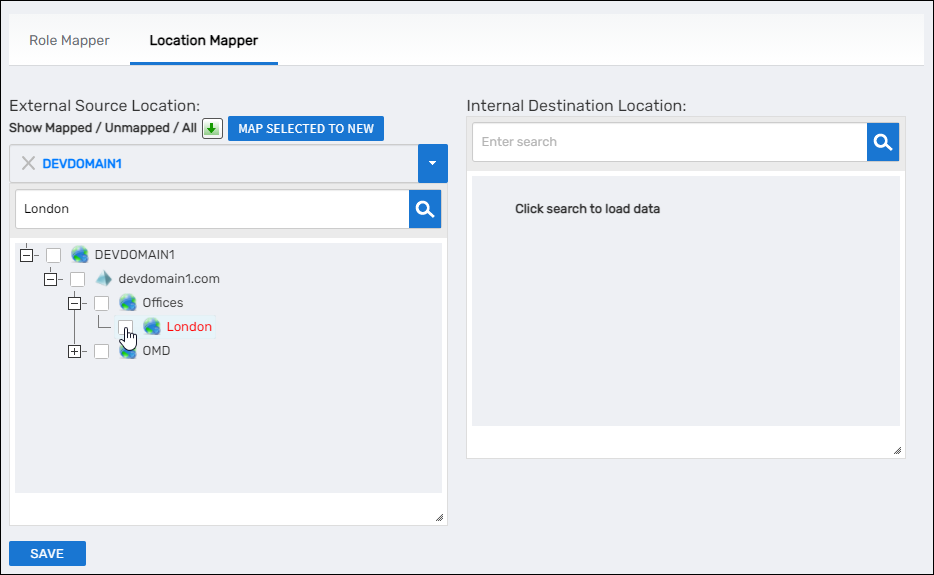Enable the devdomain1.com checkbox
Viewport: 934px width, 575px height.
point(78,279)
